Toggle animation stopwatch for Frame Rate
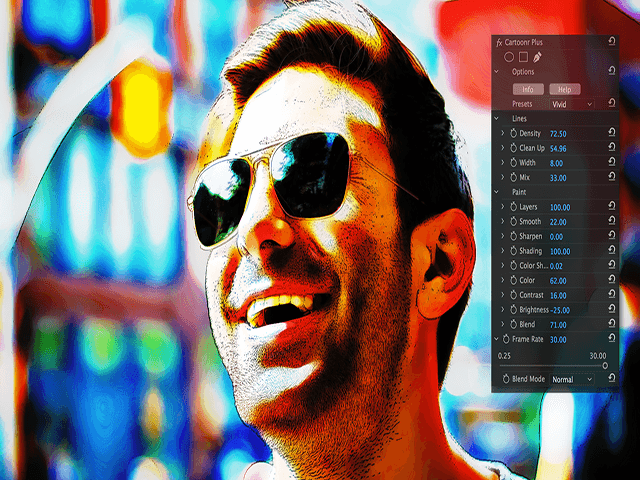The image size is (640, 480). 506,339
